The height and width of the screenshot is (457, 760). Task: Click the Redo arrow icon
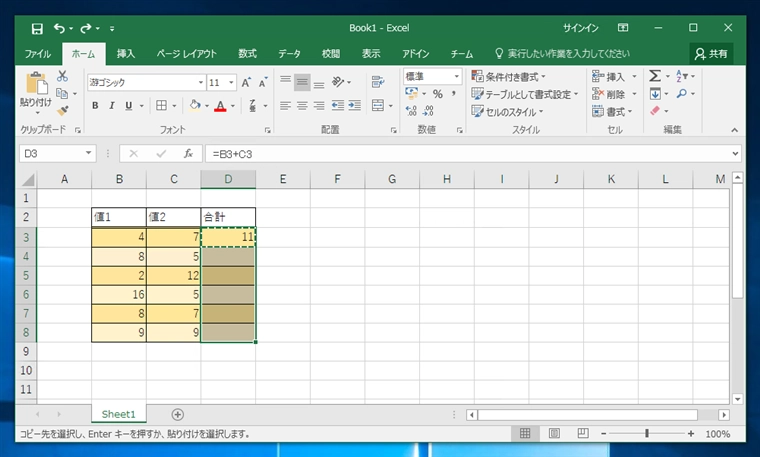tap(86, 29)
